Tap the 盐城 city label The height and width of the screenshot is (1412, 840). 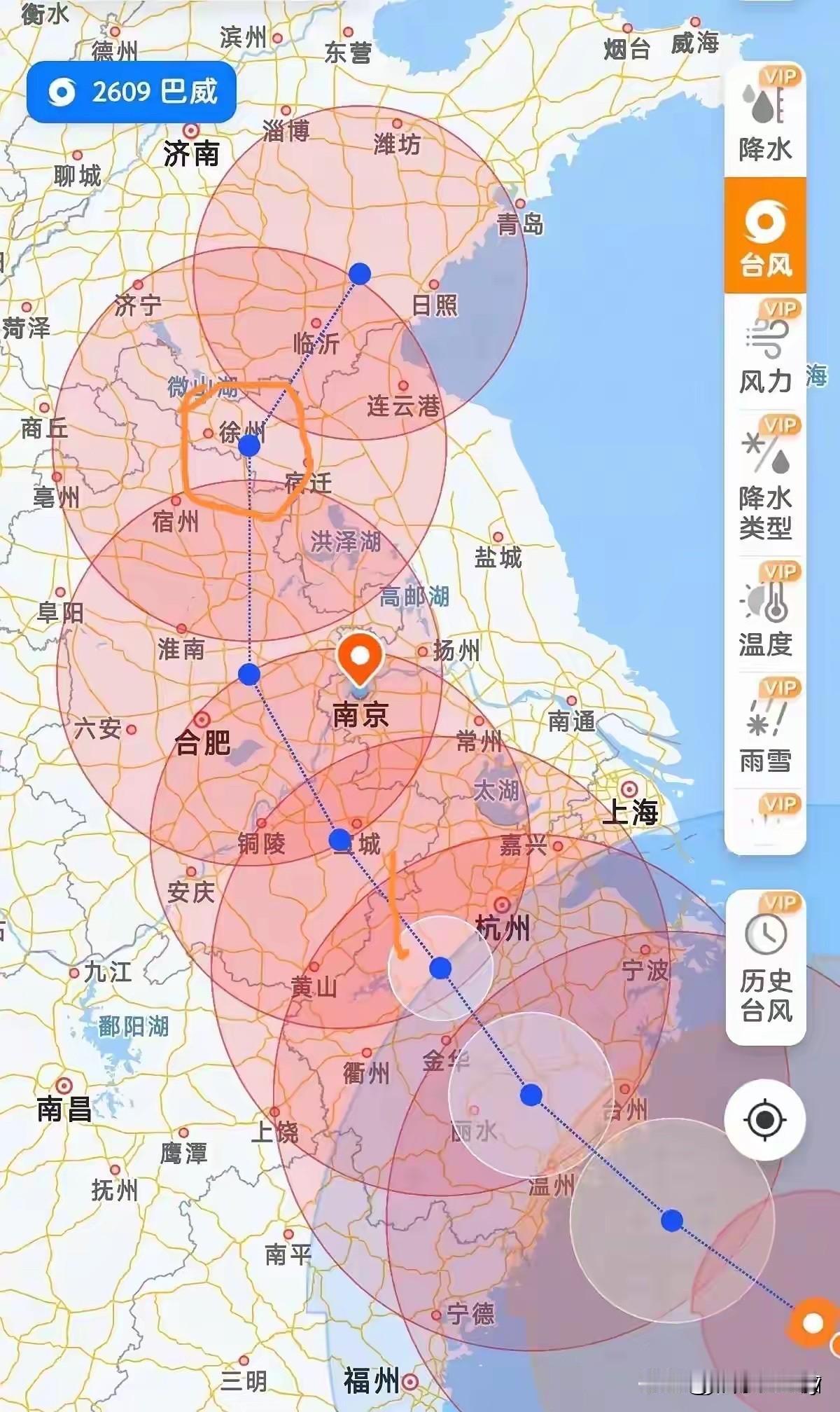tap(498, 558)
